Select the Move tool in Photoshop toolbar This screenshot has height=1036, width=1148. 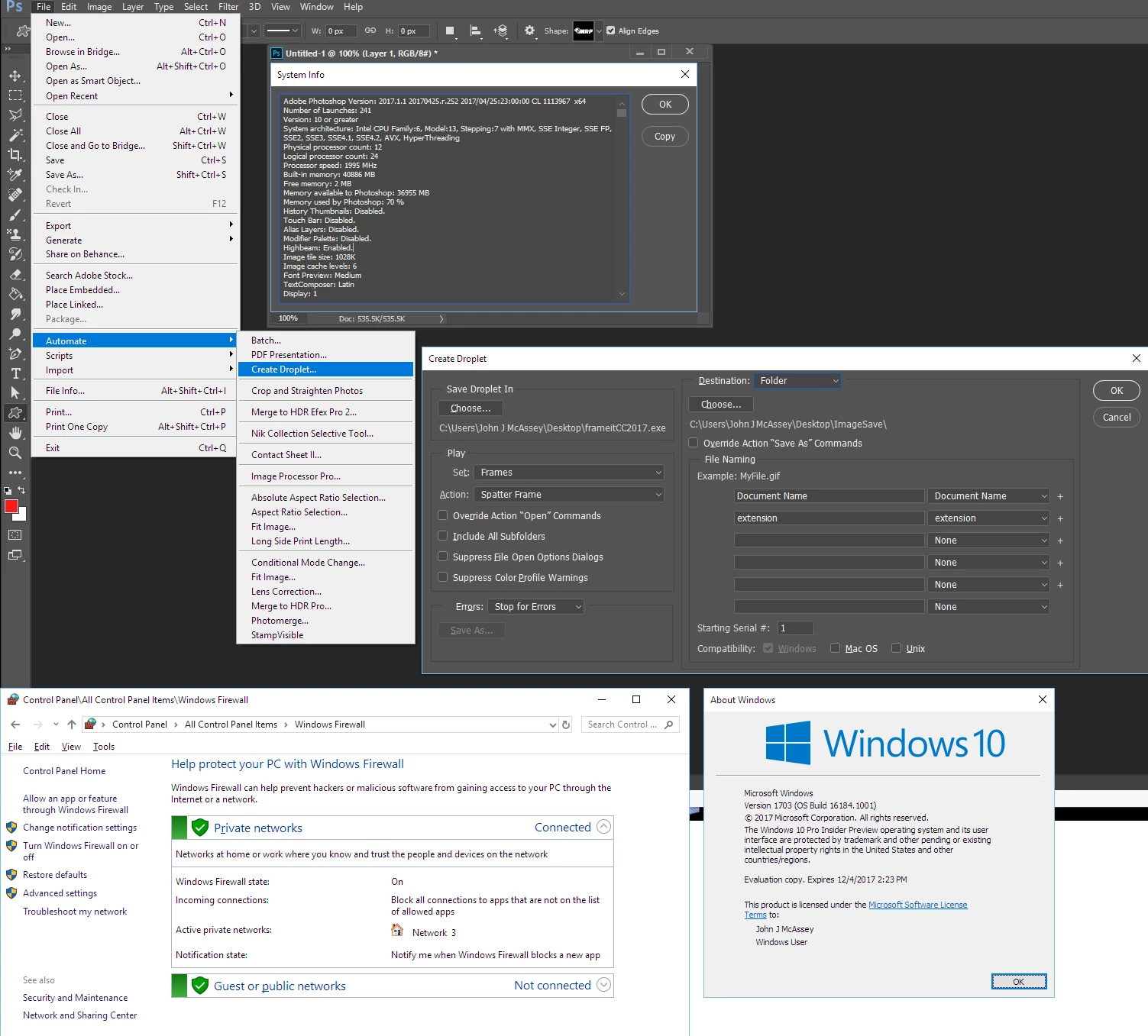[15, 76]
